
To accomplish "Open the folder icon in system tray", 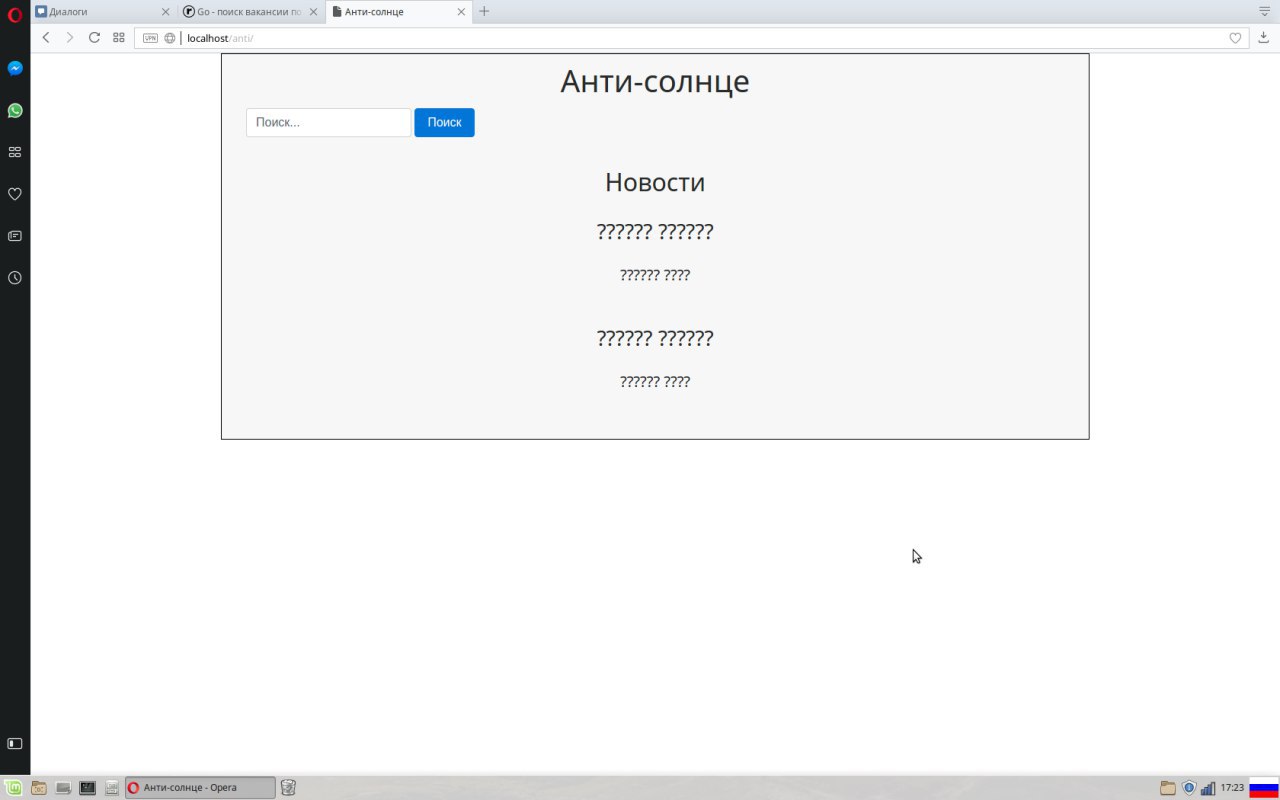I will click(1167, 788).
